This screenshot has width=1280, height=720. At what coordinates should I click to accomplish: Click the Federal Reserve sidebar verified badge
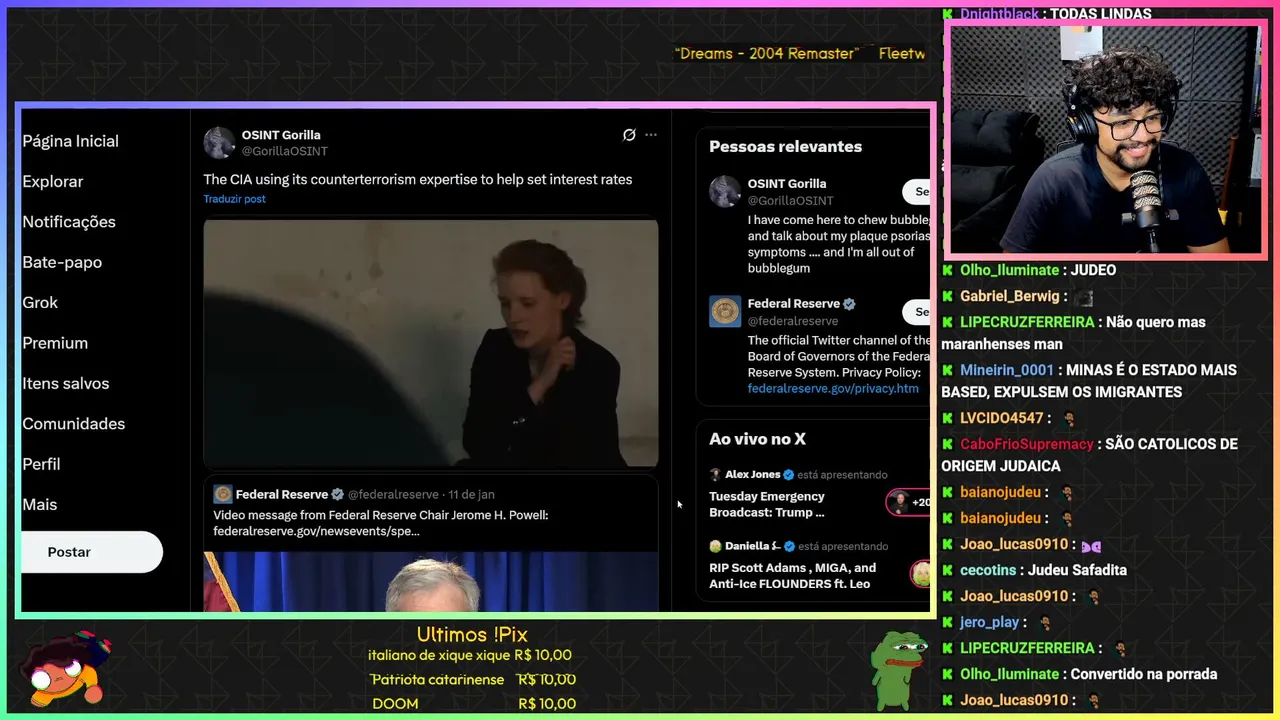point(850,304)
